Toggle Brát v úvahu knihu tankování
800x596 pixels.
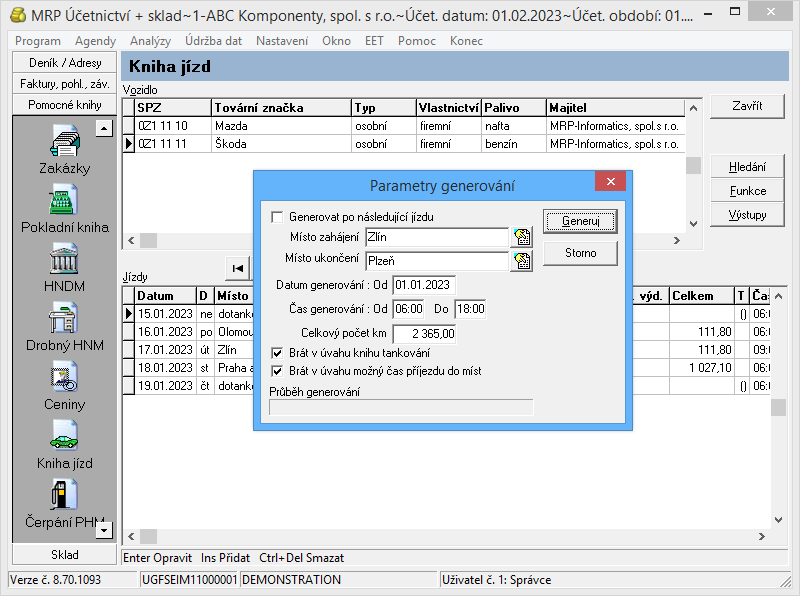pos(278,353)
